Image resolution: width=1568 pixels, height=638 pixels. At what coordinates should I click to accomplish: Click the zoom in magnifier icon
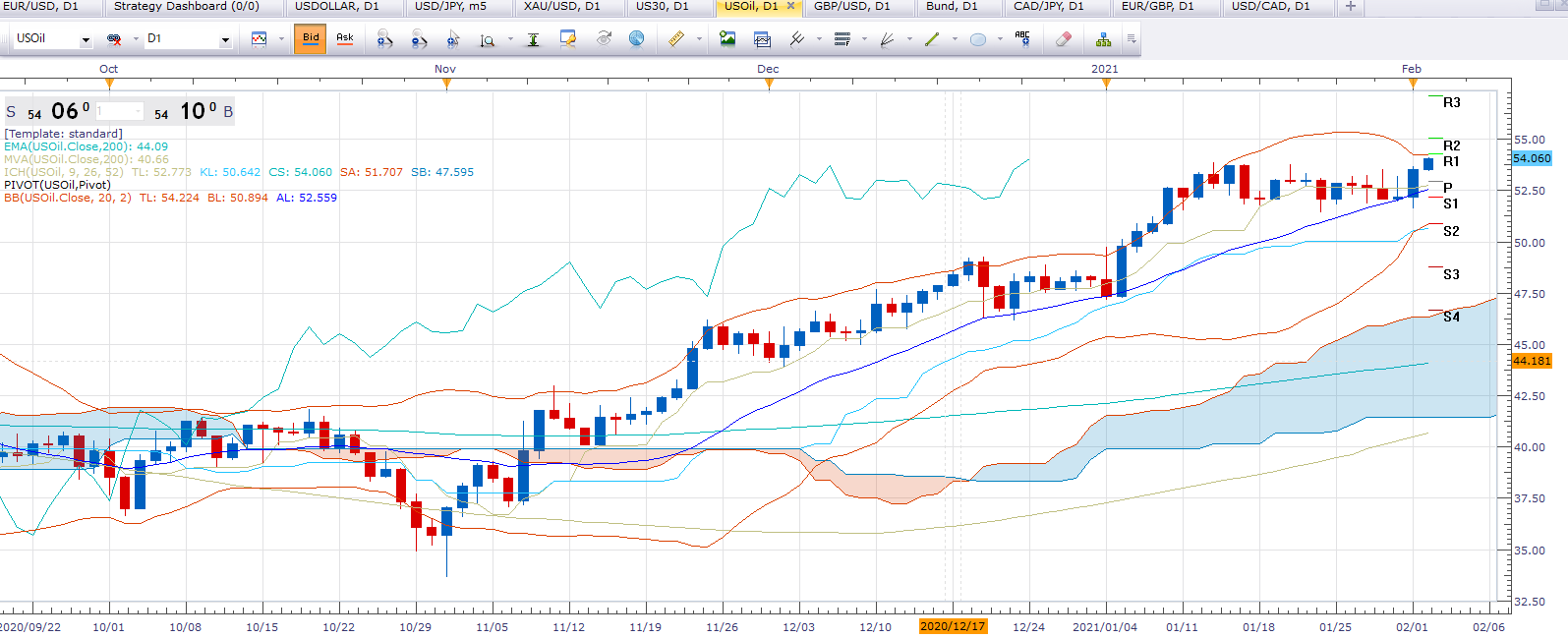click(x=384, y=39)
